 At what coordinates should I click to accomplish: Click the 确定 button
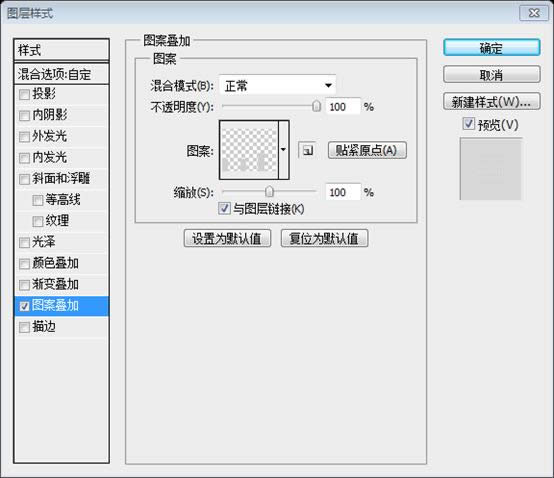491,48
